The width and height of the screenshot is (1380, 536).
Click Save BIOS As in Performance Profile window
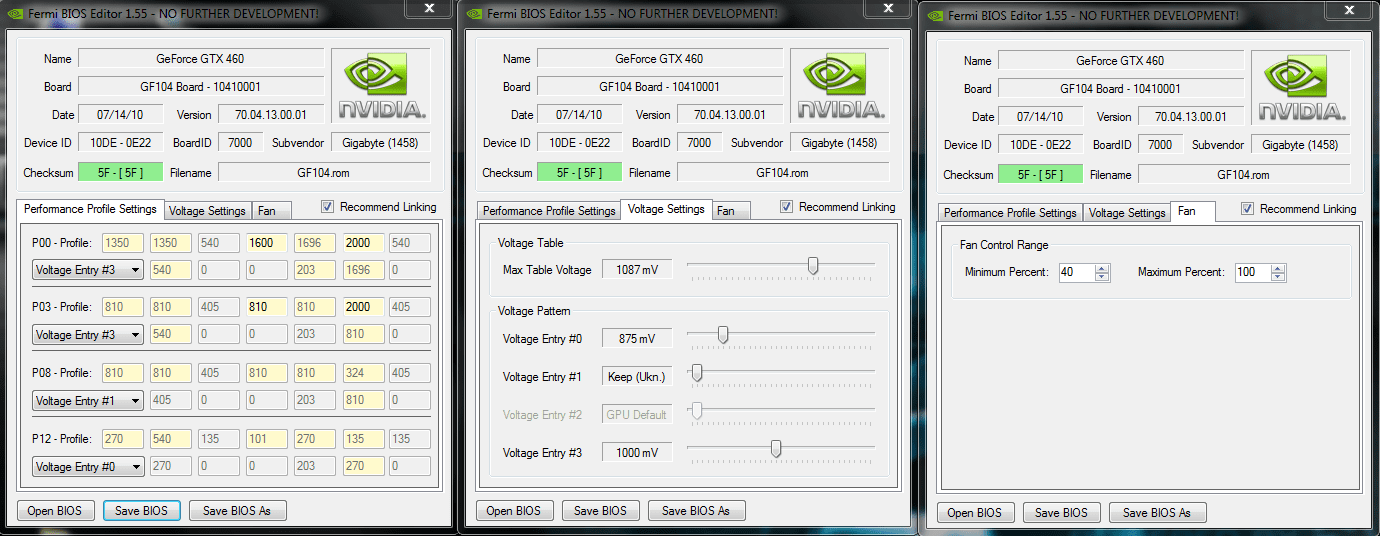(237, 510)
